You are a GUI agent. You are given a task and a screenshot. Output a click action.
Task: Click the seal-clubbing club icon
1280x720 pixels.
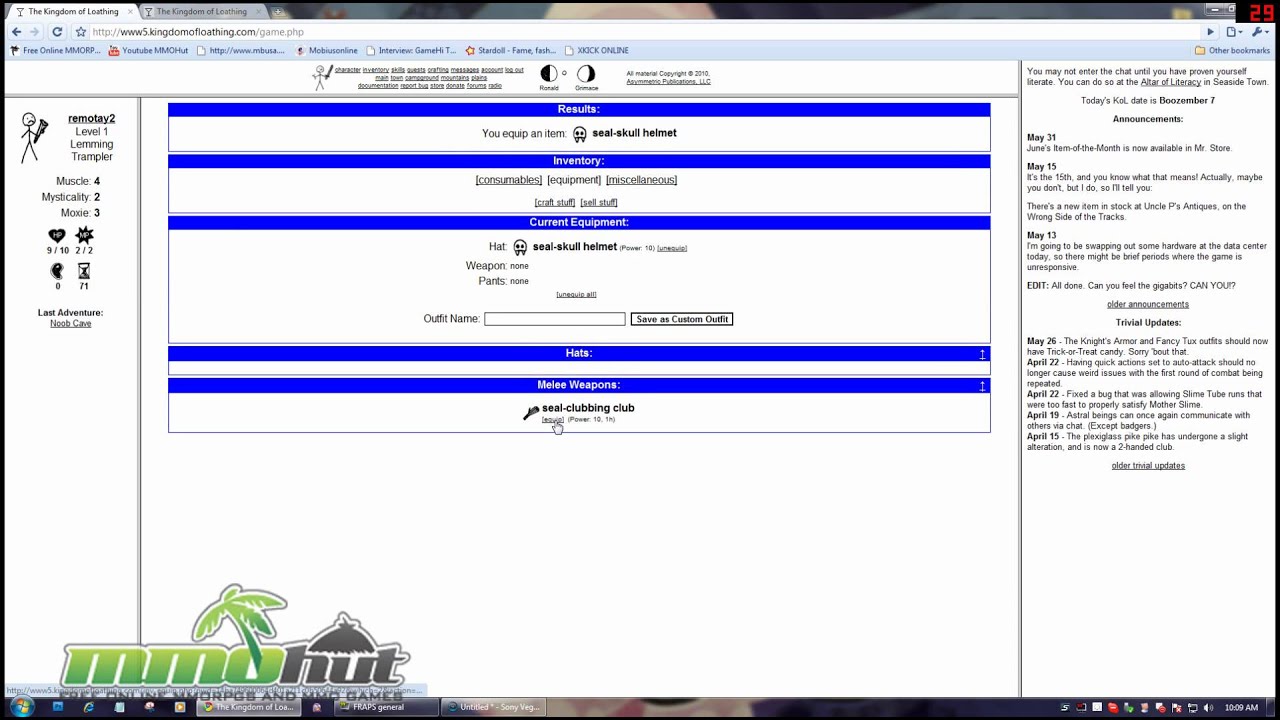pyautogui.click(x=531, y=412)
